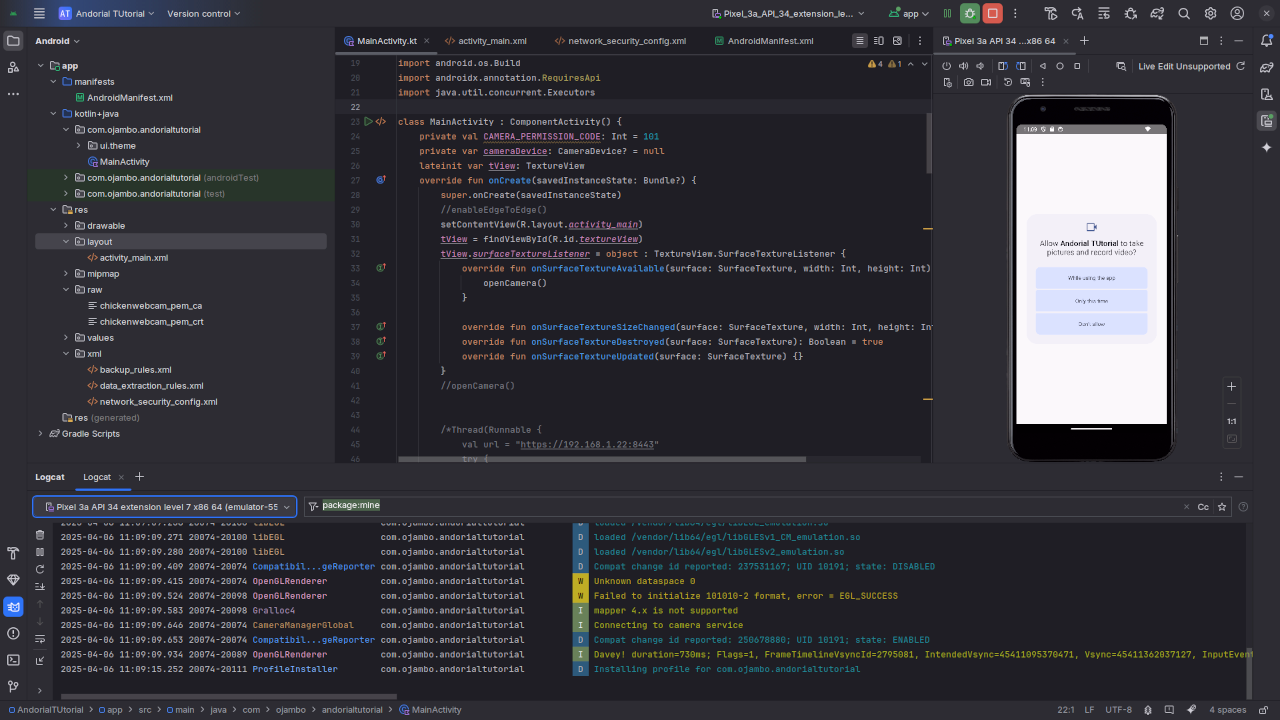1280x720 pixels.
Task: Click the red Stop app button
Action: [x=992, y=13]
